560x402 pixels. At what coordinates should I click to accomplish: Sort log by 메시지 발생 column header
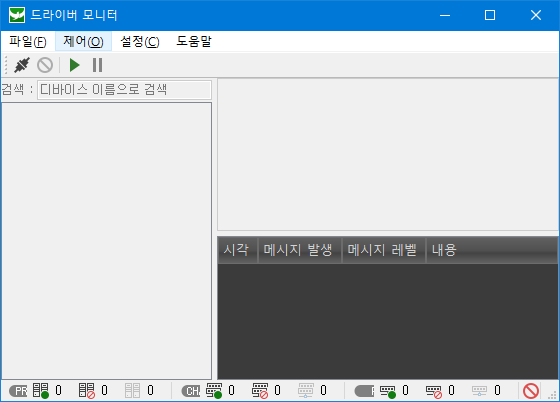[x=299, y=250]
